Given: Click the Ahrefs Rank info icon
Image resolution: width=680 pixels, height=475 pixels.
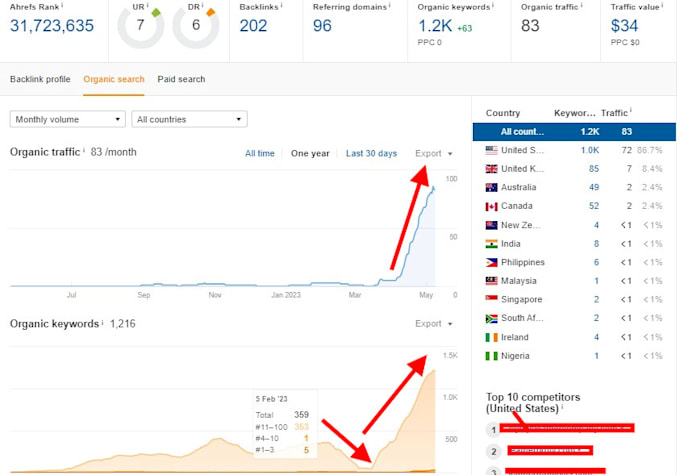Looking at the screenshot, I should click(62, 5).
